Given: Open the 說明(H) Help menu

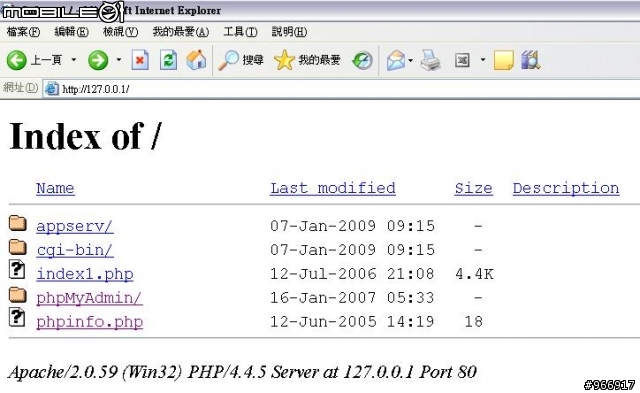Looking at the screenshot, I should 289,31.
